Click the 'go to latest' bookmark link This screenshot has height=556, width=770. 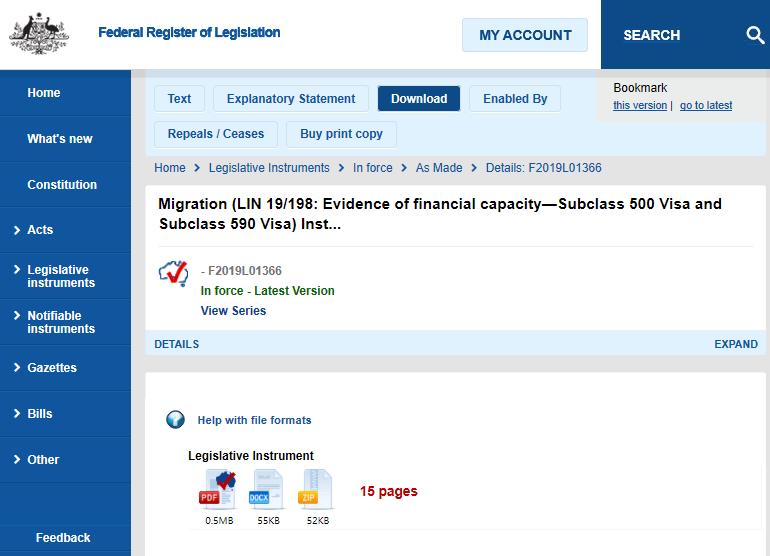click(x=706, y=106)
